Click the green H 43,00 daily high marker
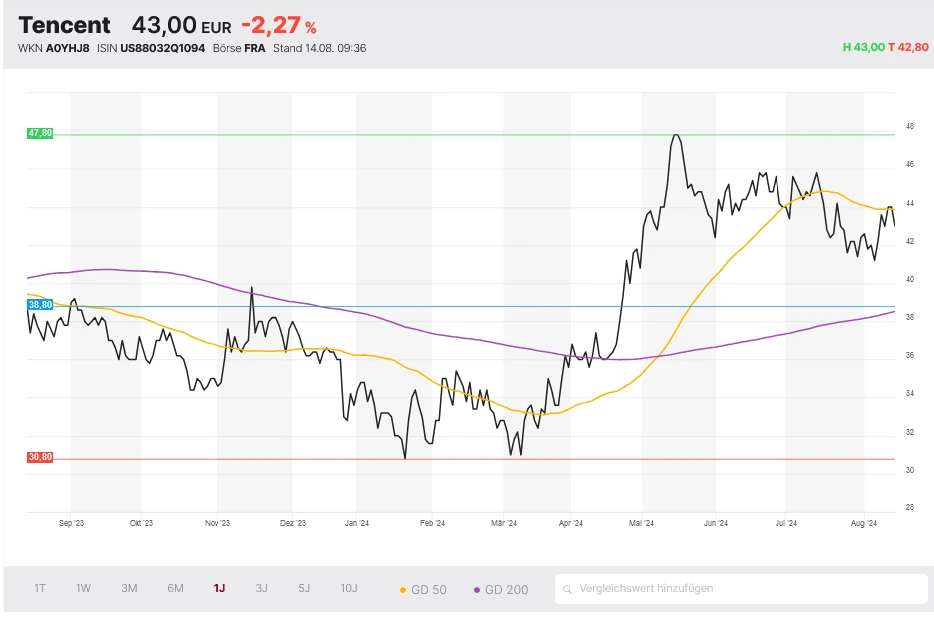 point(862,46)
